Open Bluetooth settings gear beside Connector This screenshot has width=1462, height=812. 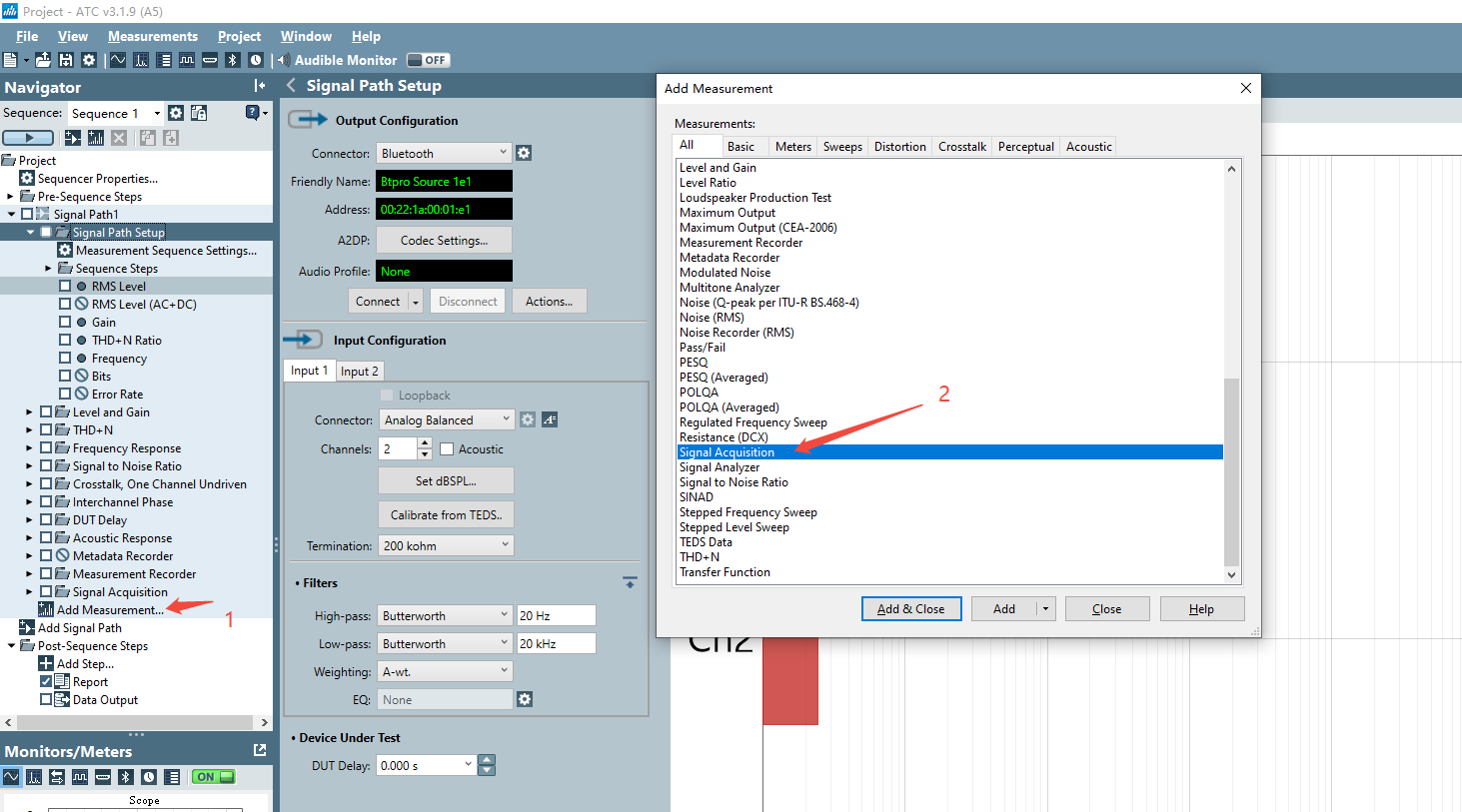pyautogui.click(x=524, y=153)
